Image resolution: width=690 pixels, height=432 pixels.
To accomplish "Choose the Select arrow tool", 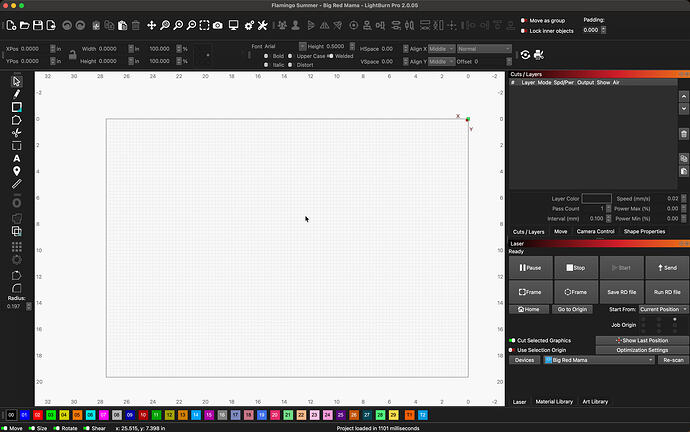I will pos(17,82).
